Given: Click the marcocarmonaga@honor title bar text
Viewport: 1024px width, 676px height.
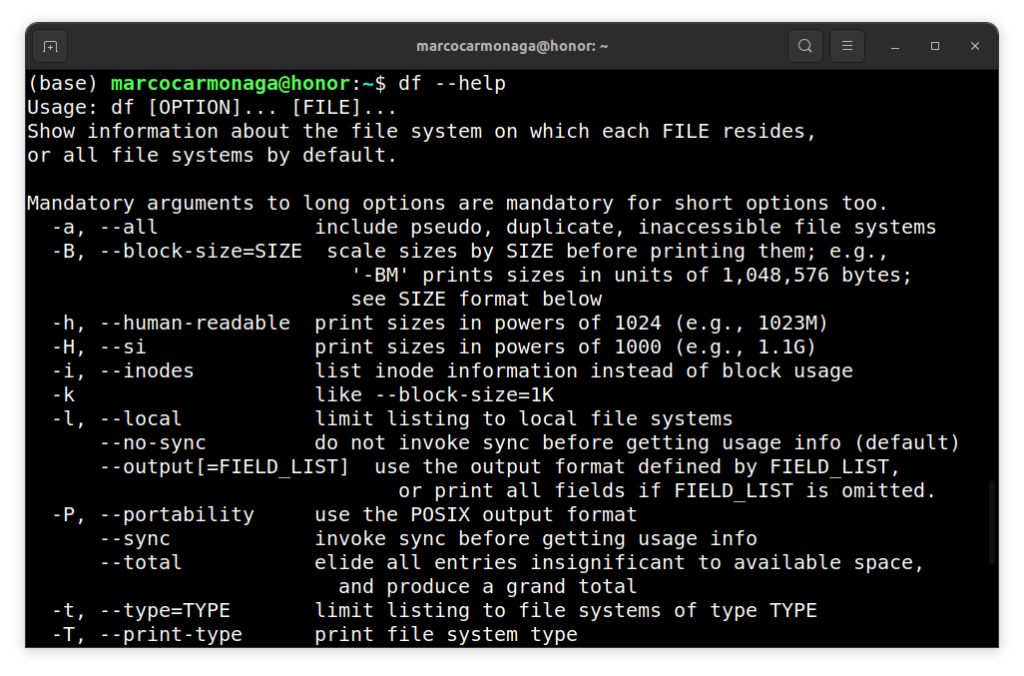Looking at the screenshot, I should coord(512,46).
